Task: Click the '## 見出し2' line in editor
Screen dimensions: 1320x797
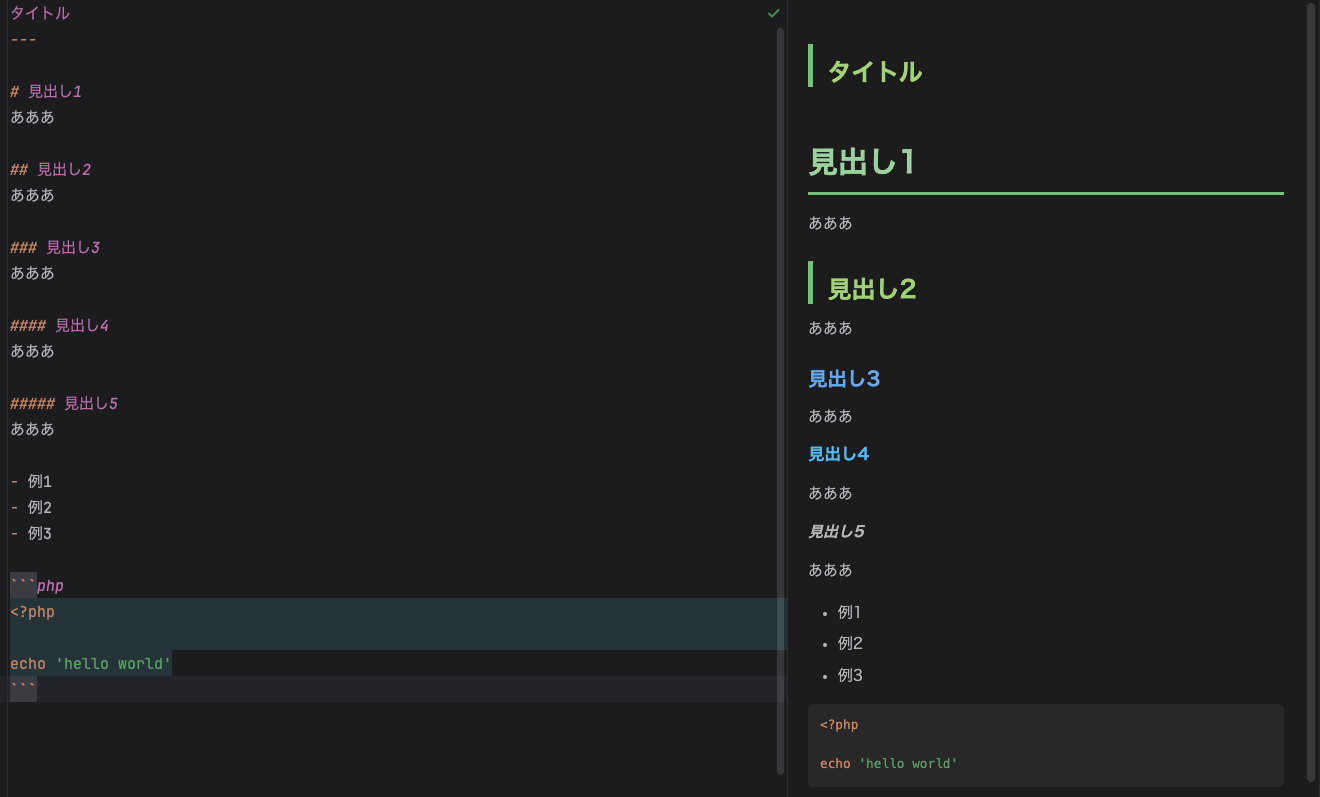Action: tap(51, 169)
